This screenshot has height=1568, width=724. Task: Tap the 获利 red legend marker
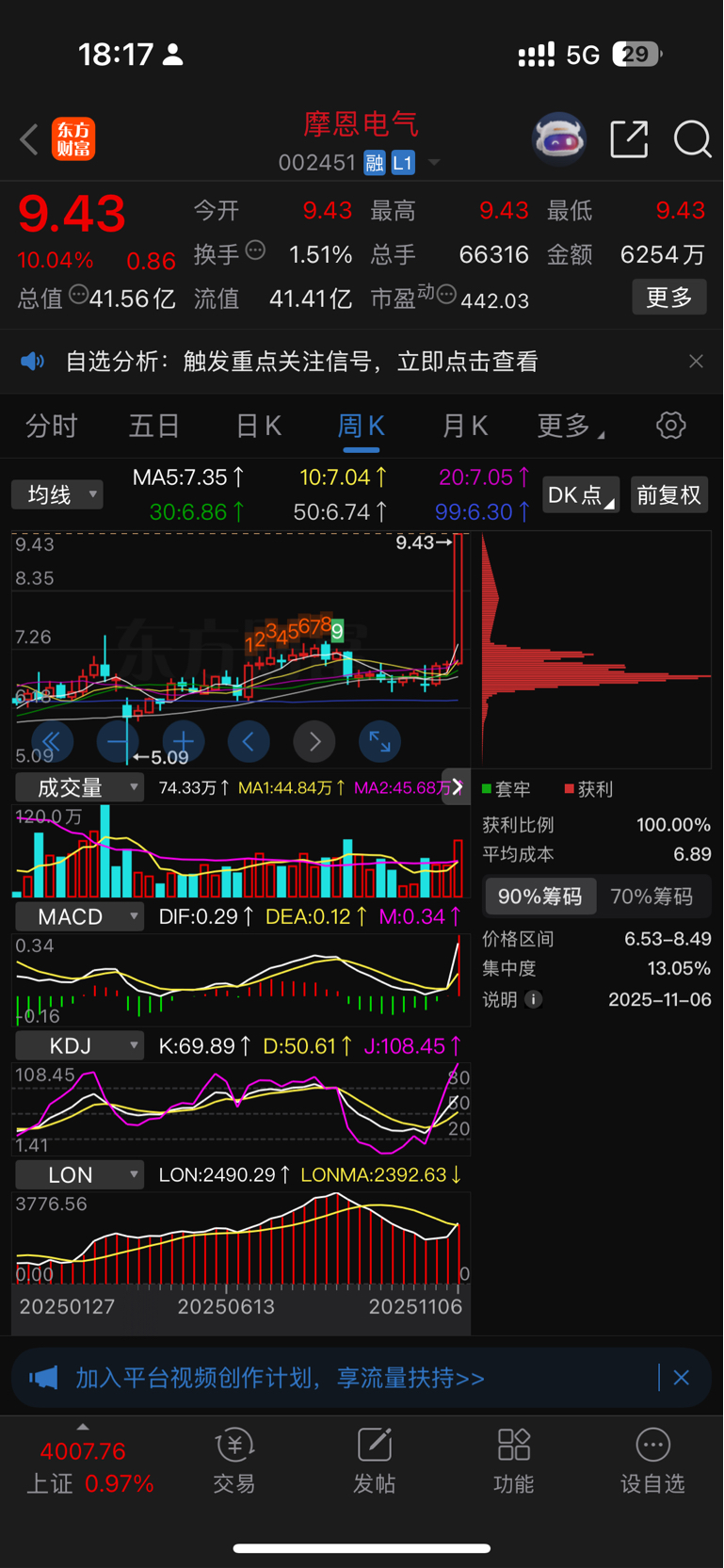click(569, 788)
